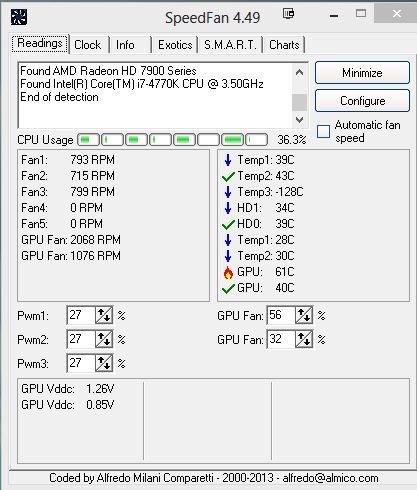Click the GPU Fan 56% stepper arrows

click(304, 315)
